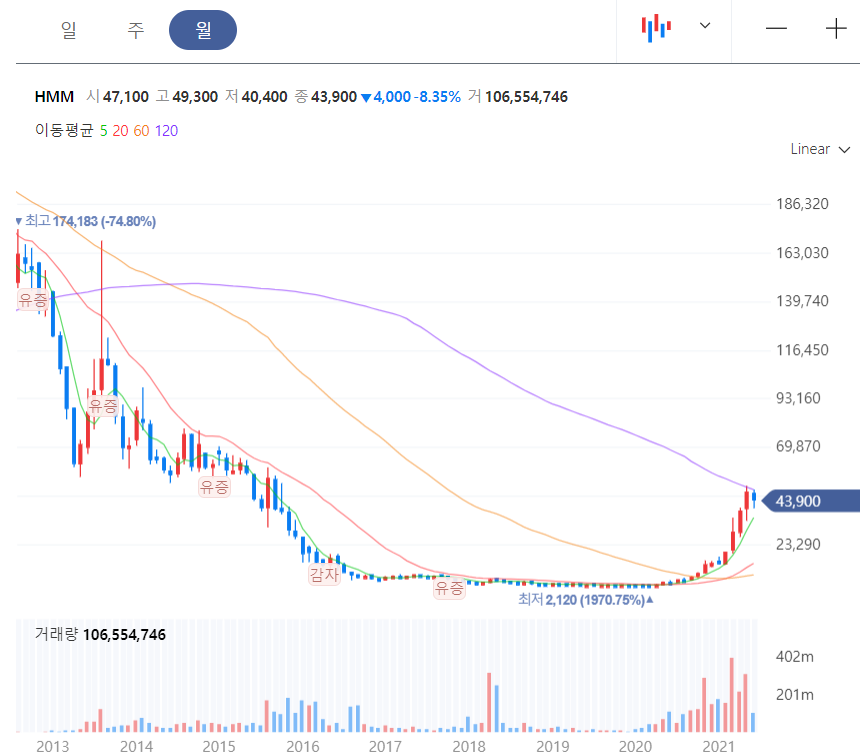Click the 유증 marker near 2018
The image size is (860, 755).
[449, 588]
